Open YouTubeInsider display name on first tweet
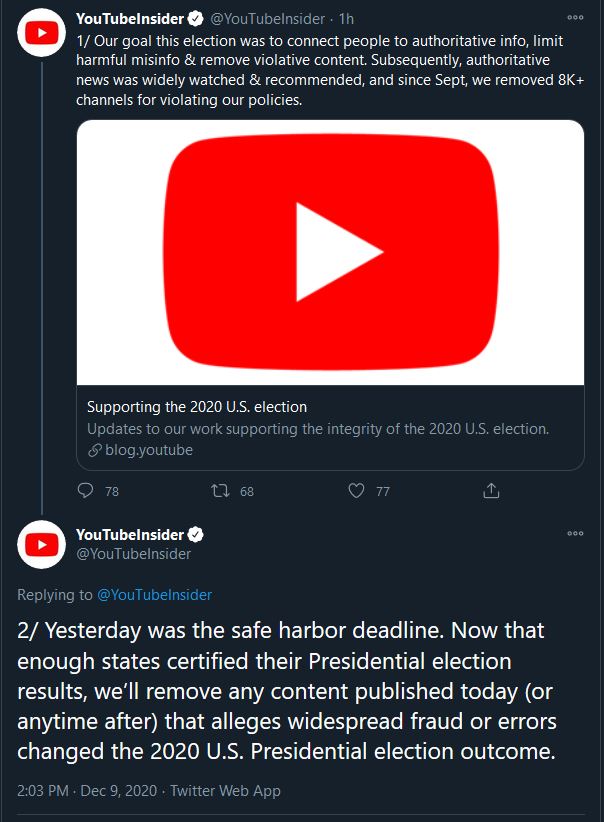This screenshot has width=604, height=822. pos(130,18)
